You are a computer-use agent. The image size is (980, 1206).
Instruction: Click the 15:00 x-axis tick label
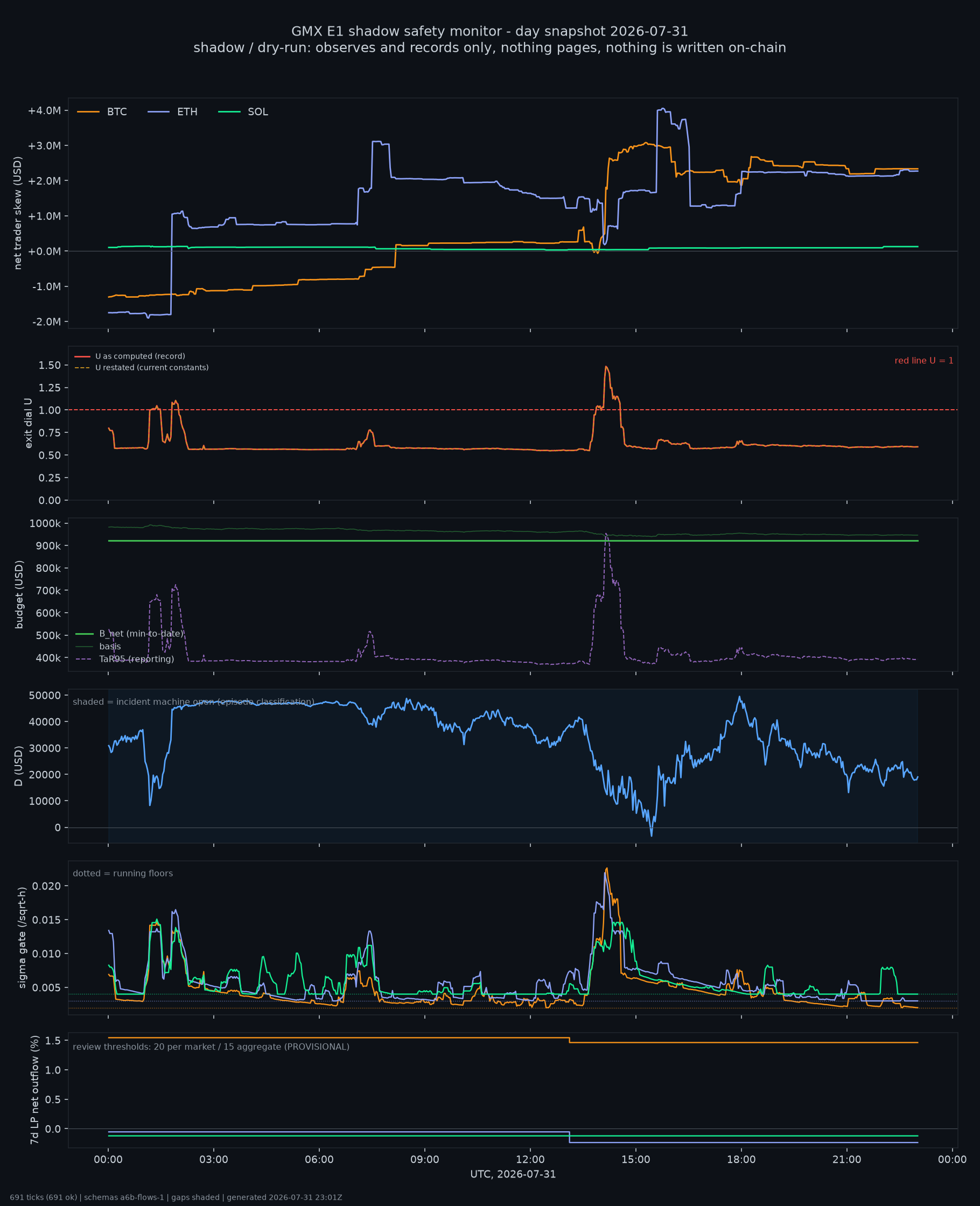pyautogui.click(x=635, y=1160)
